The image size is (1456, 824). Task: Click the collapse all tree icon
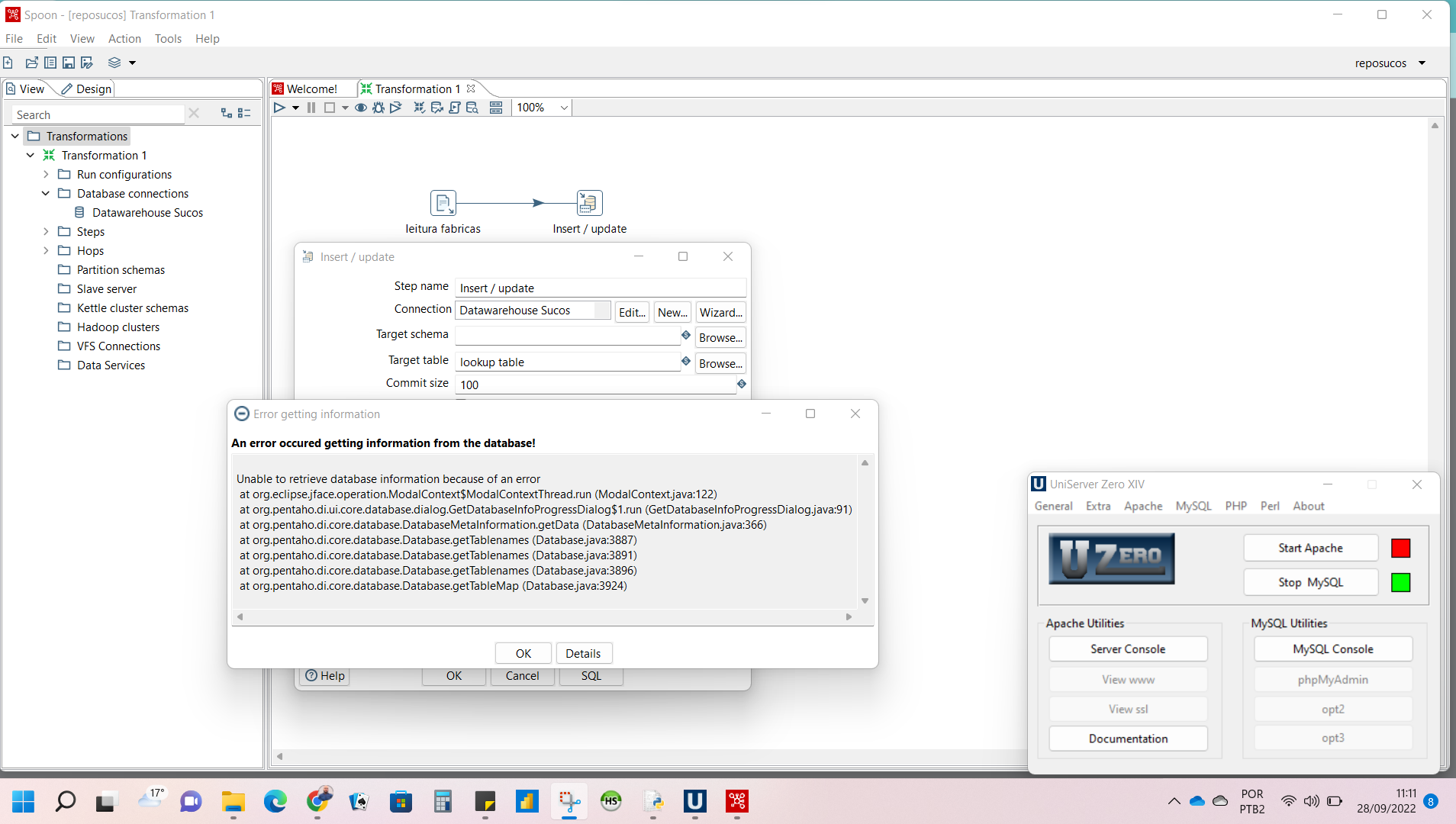(x=244, y=113)
